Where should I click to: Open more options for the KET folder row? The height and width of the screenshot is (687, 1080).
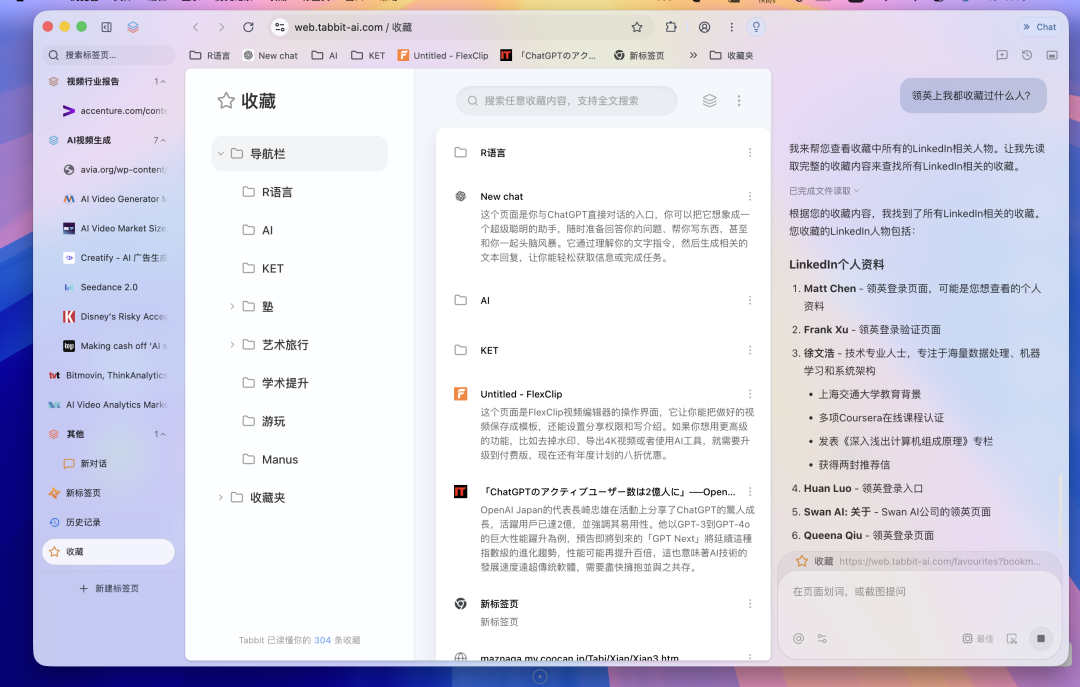pyautogui.click(x=750, y=350)
